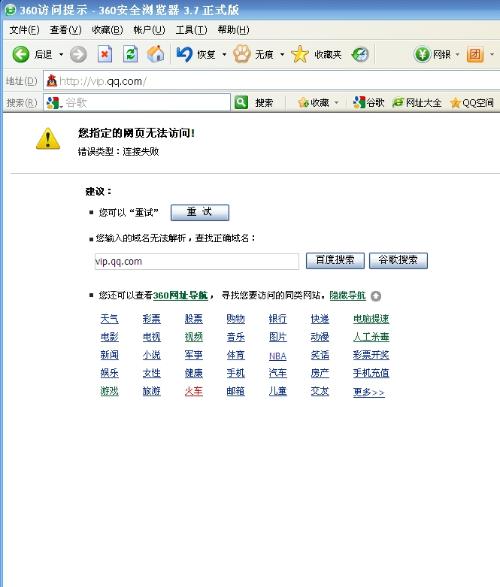Open the red 火车 link
The width and height of the screenshot is (500, 587).
[193, 391]
